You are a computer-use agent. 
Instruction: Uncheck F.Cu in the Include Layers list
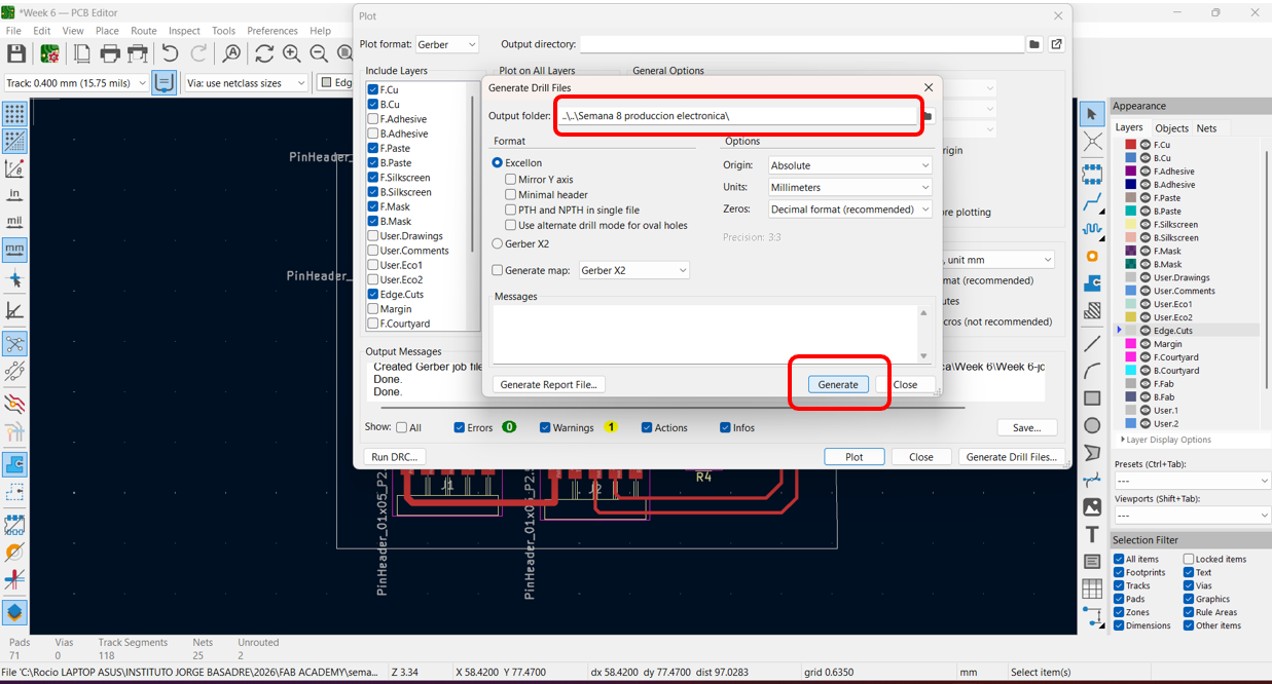coord(373,90)
